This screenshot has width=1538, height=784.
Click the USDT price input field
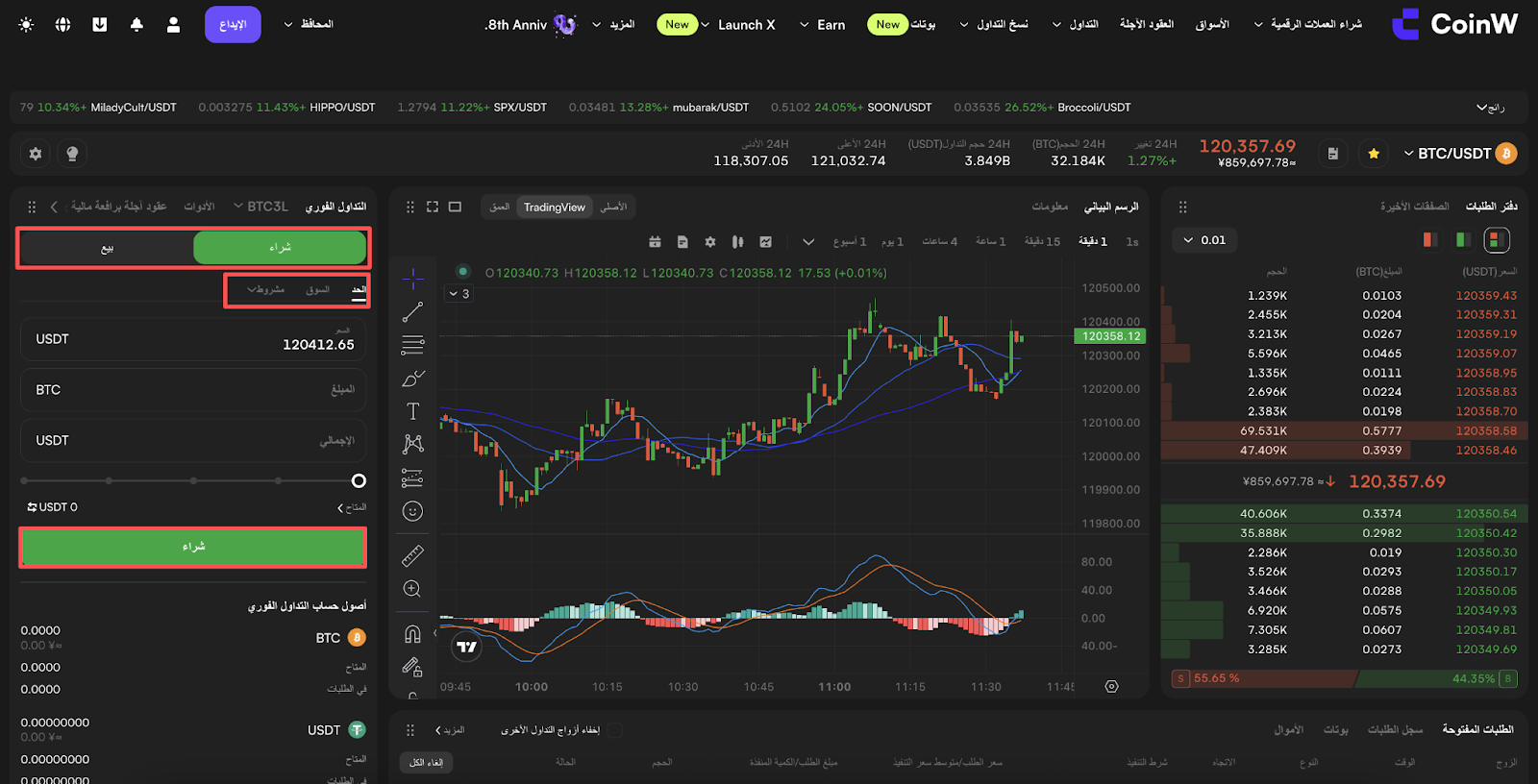tap(193, 339)
